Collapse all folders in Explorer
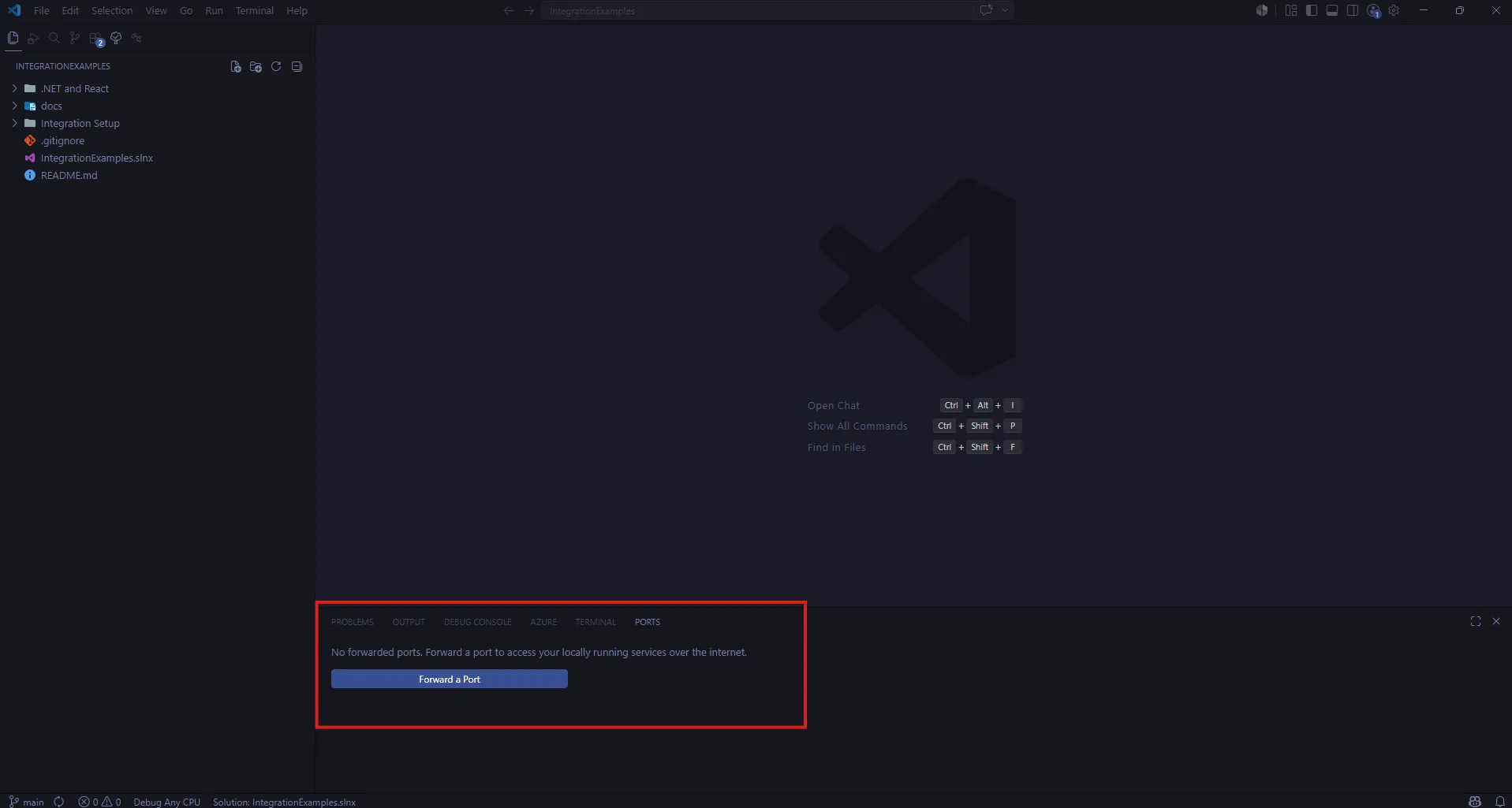 point(297,67)
